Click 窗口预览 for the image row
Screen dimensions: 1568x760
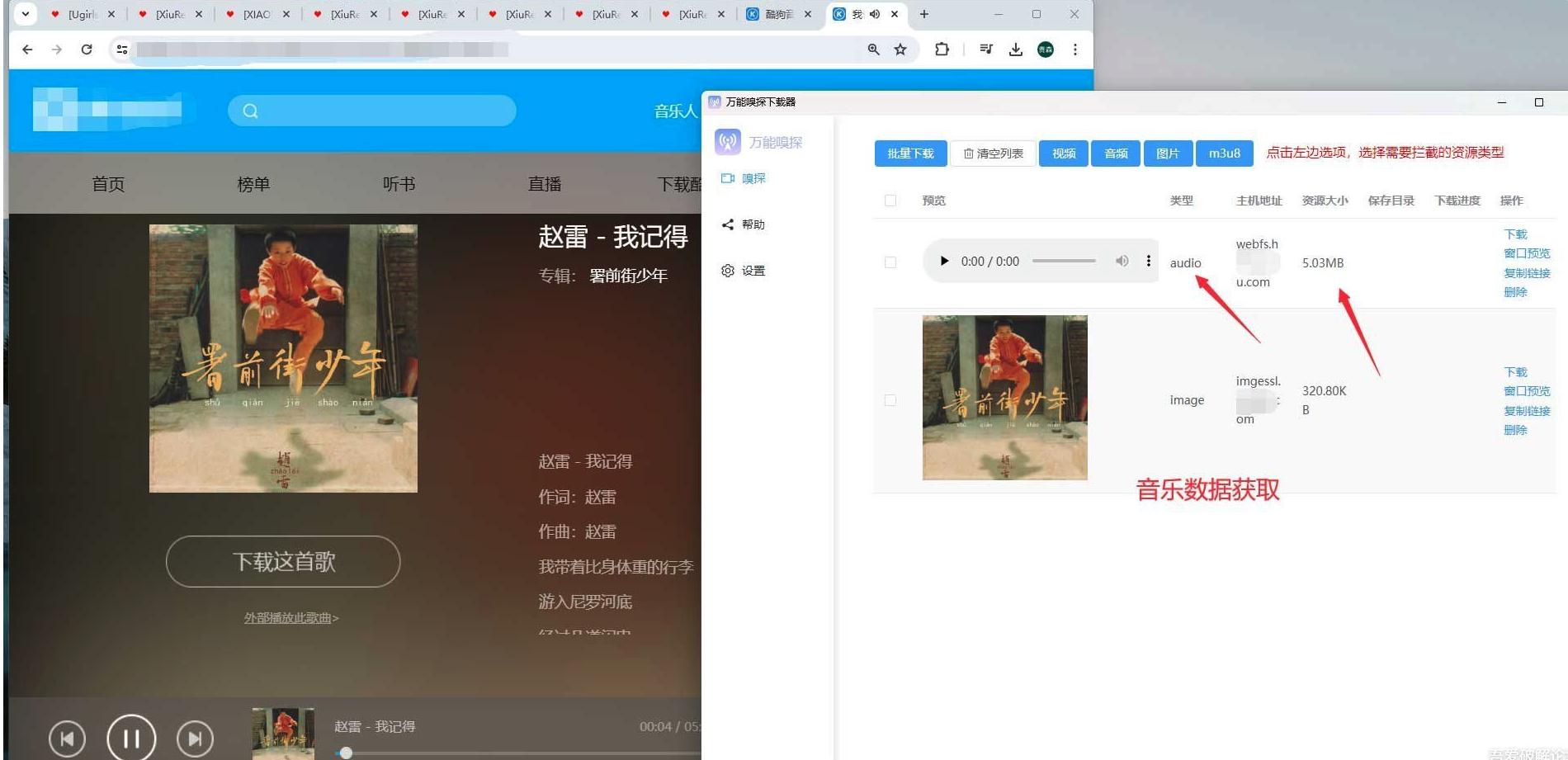pyautogui.click(x=1527, y=391)
